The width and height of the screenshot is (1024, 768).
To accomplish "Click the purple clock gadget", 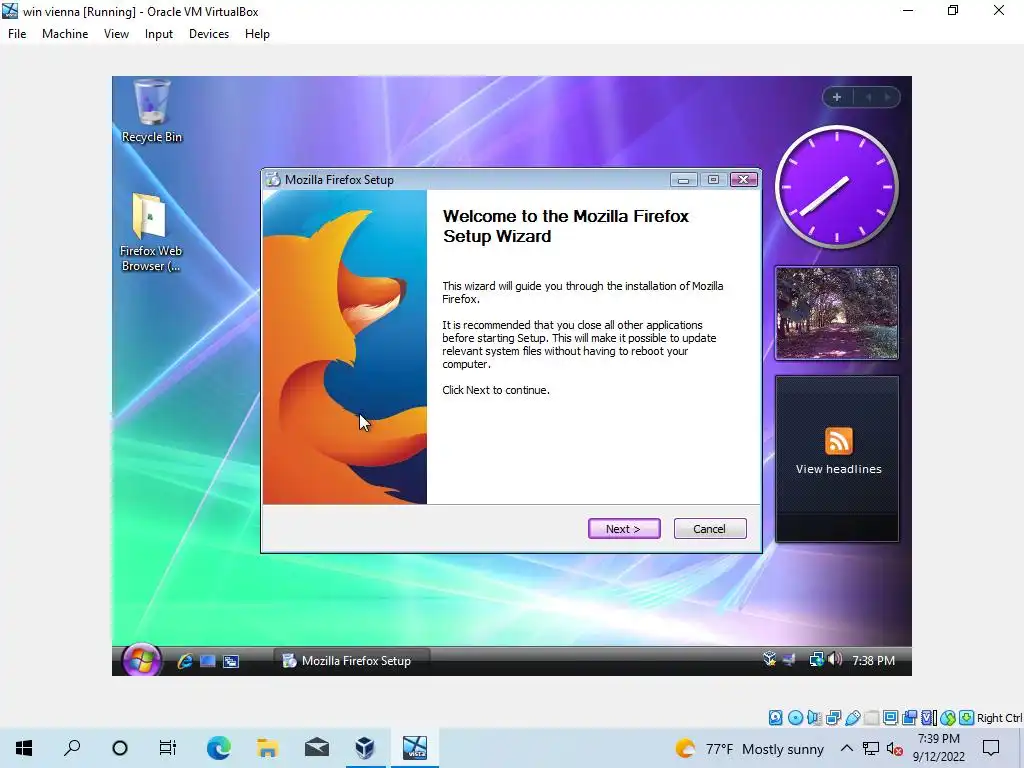I will point(837,187).
